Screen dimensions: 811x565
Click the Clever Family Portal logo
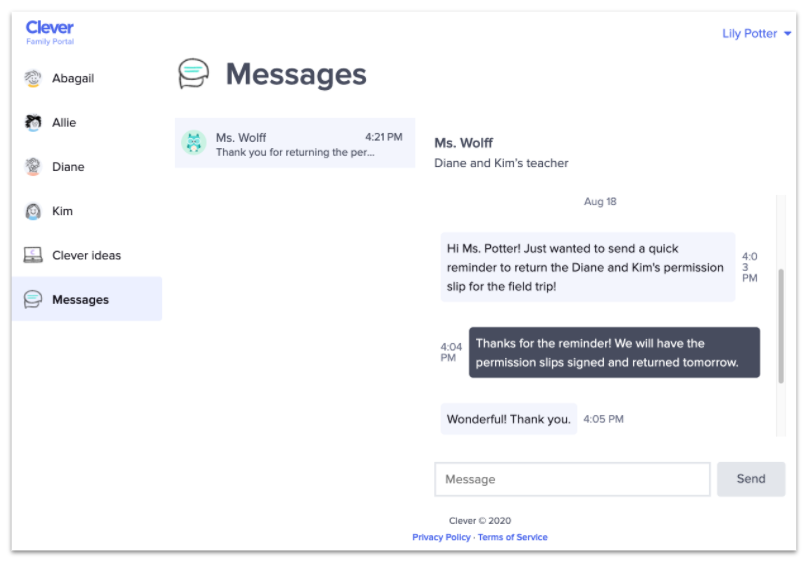click(50, 32)
